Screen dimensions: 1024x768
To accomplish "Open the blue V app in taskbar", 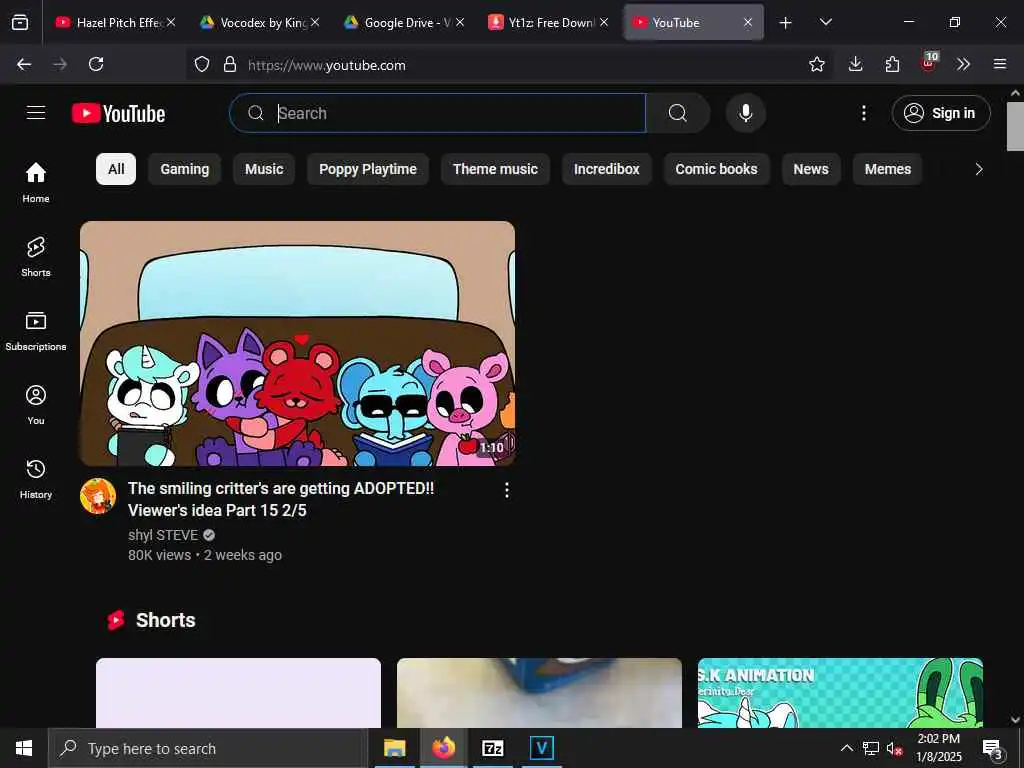I will pyautogui.click(x=541, y=748).
